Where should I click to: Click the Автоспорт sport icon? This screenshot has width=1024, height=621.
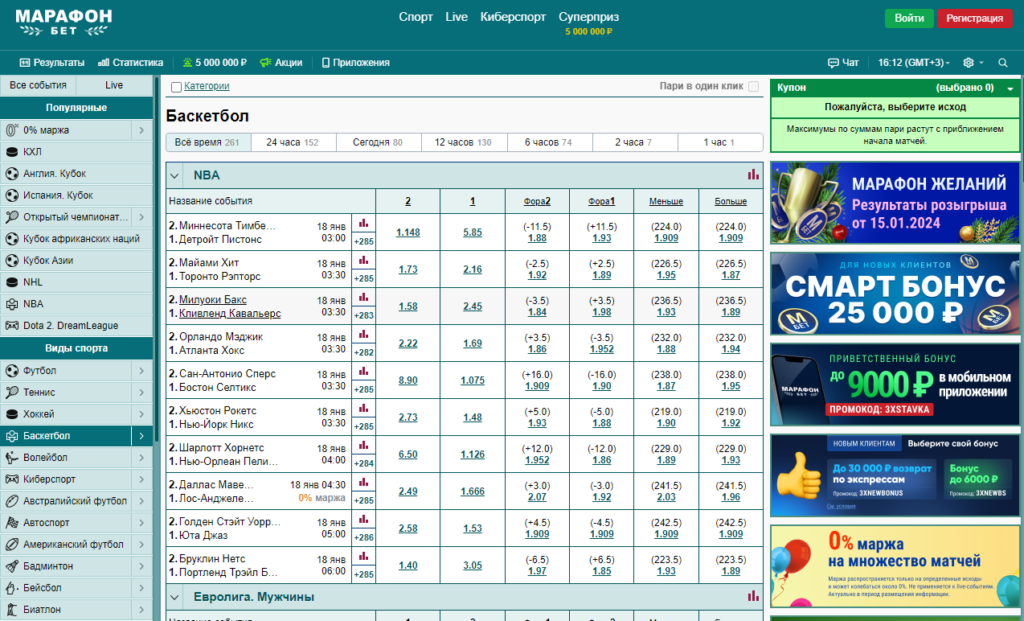tap(12, 522)
